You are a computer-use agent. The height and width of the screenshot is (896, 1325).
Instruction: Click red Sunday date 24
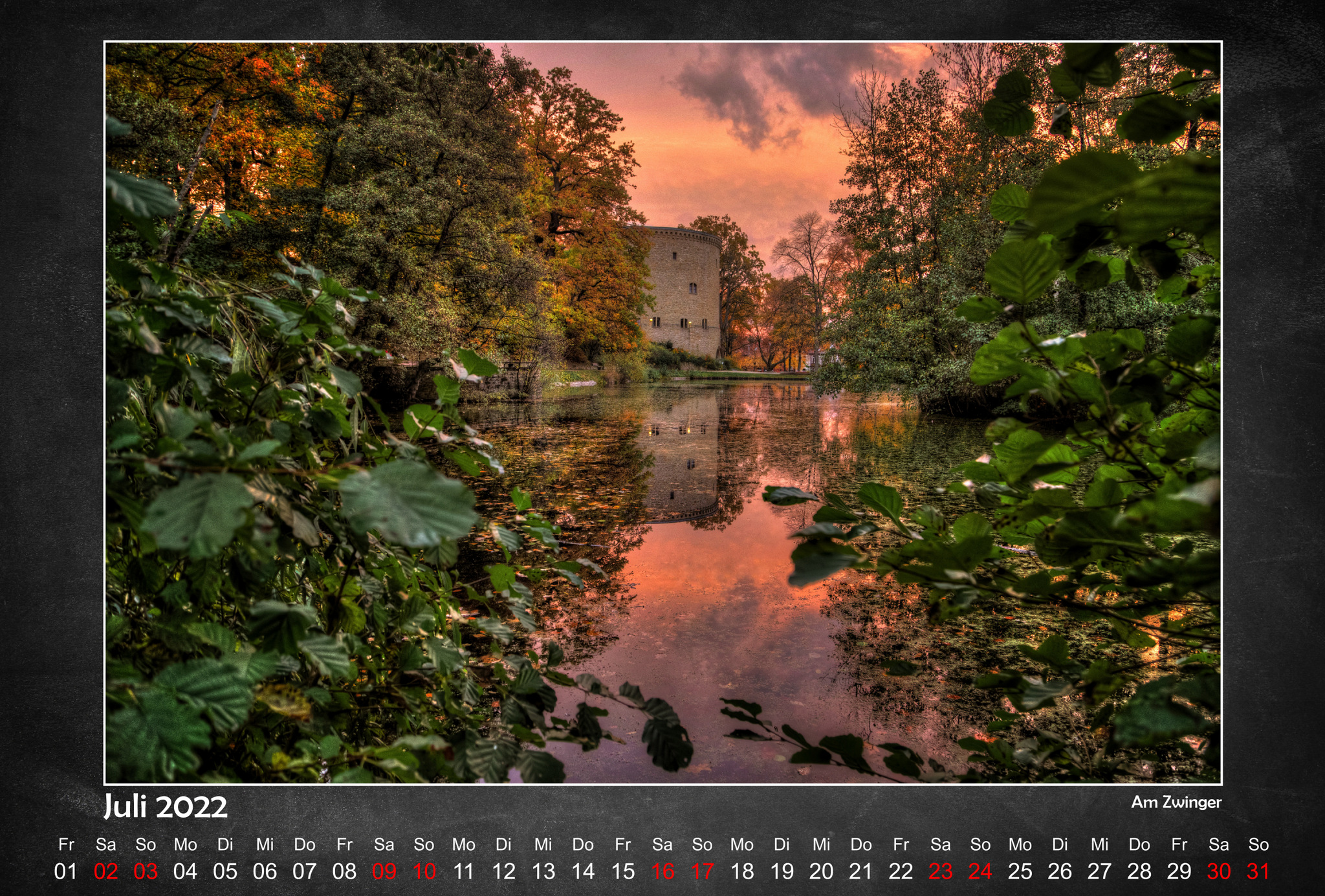click(980, 871)
